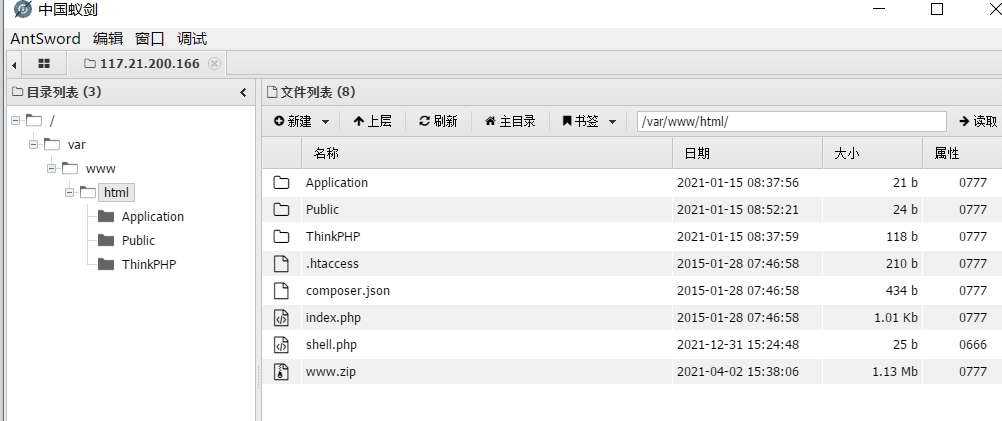
Task: Click the Public folder icon in file list
Action: click(281, 210)
